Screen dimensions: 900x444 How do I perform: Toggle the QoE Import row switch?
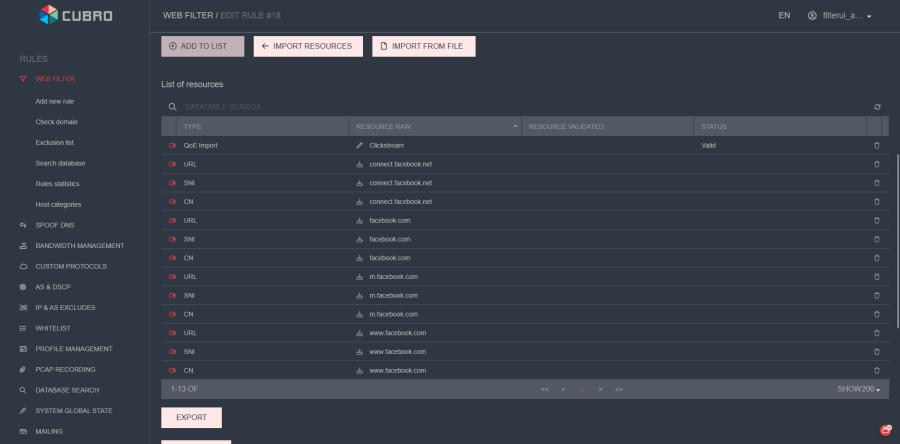point(172,146)
